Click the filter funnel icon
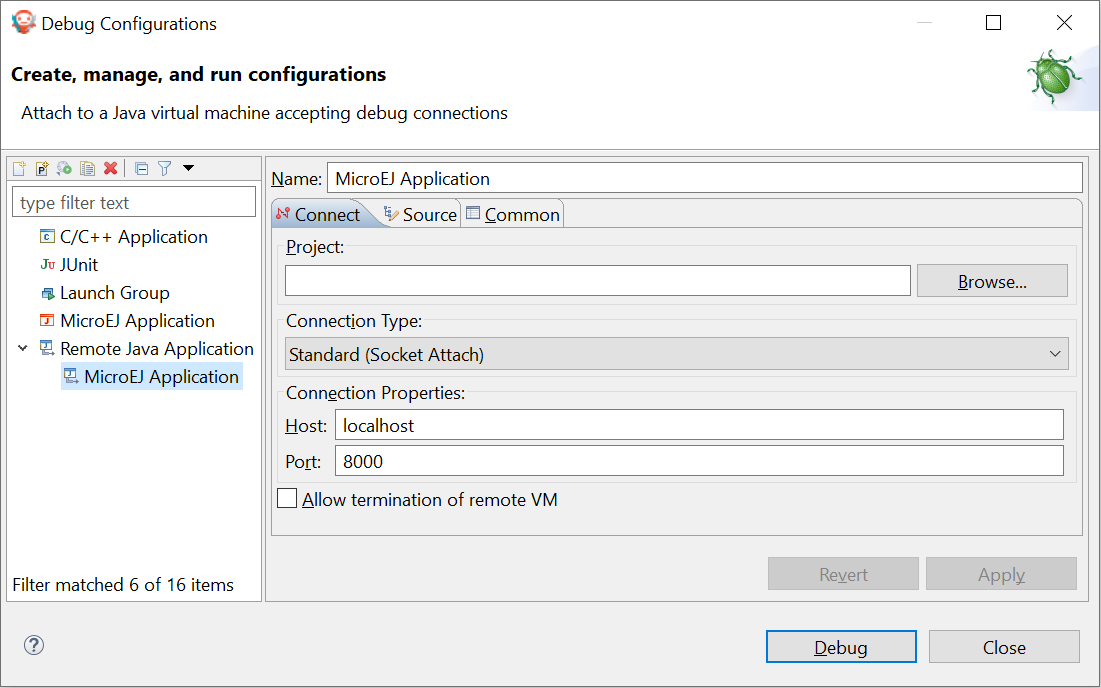1101x688 pixels. 165,169
